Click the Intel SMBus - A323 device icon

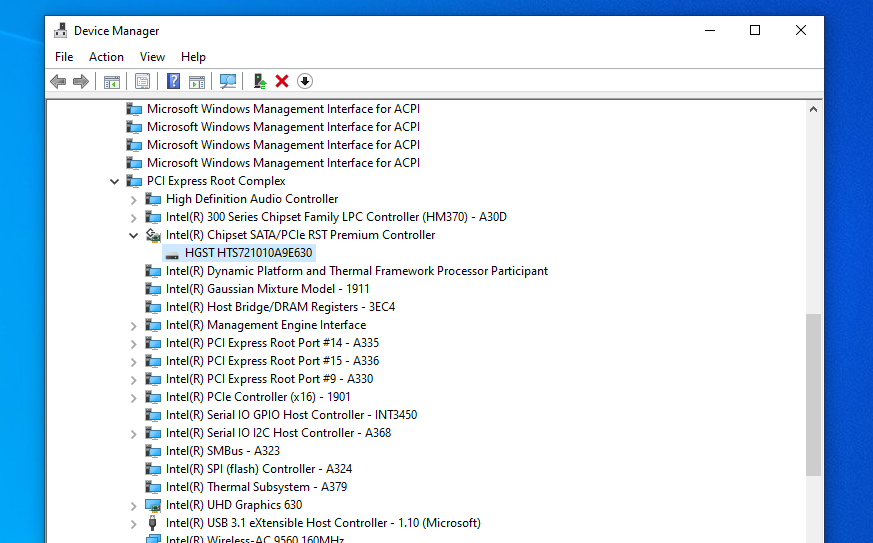[153, 451]
